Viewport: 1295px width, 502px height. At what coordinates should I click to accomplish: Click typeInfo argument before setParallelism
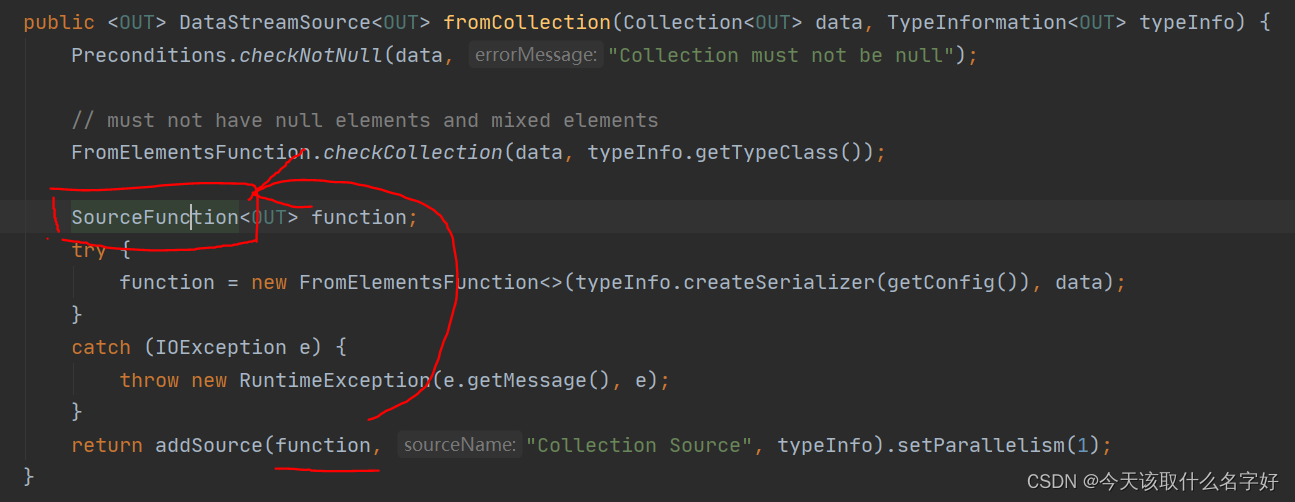(x=826, y=445)
